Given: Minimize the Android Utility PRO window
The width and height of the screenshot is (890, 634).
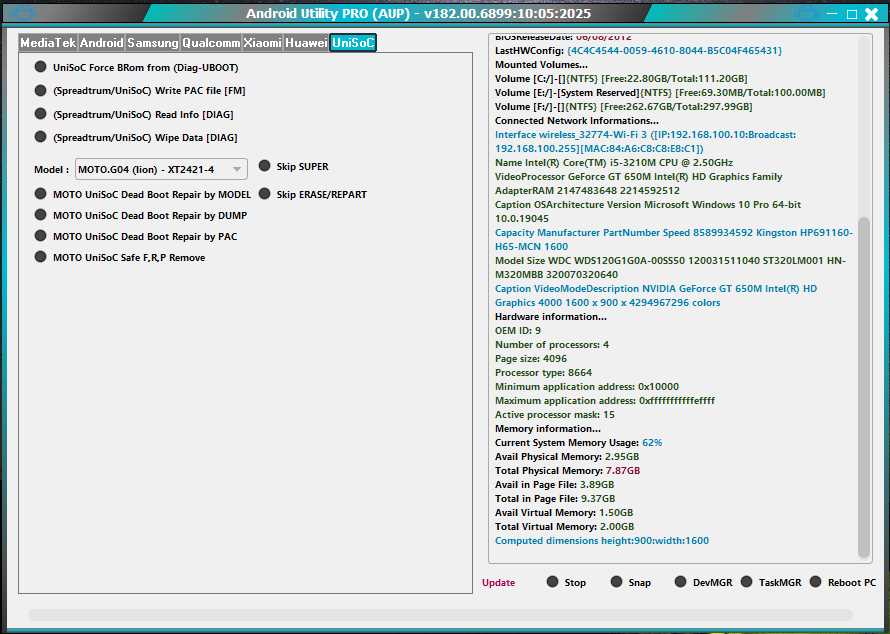Looking at the screenshot, I should click(x=832, y=14).
